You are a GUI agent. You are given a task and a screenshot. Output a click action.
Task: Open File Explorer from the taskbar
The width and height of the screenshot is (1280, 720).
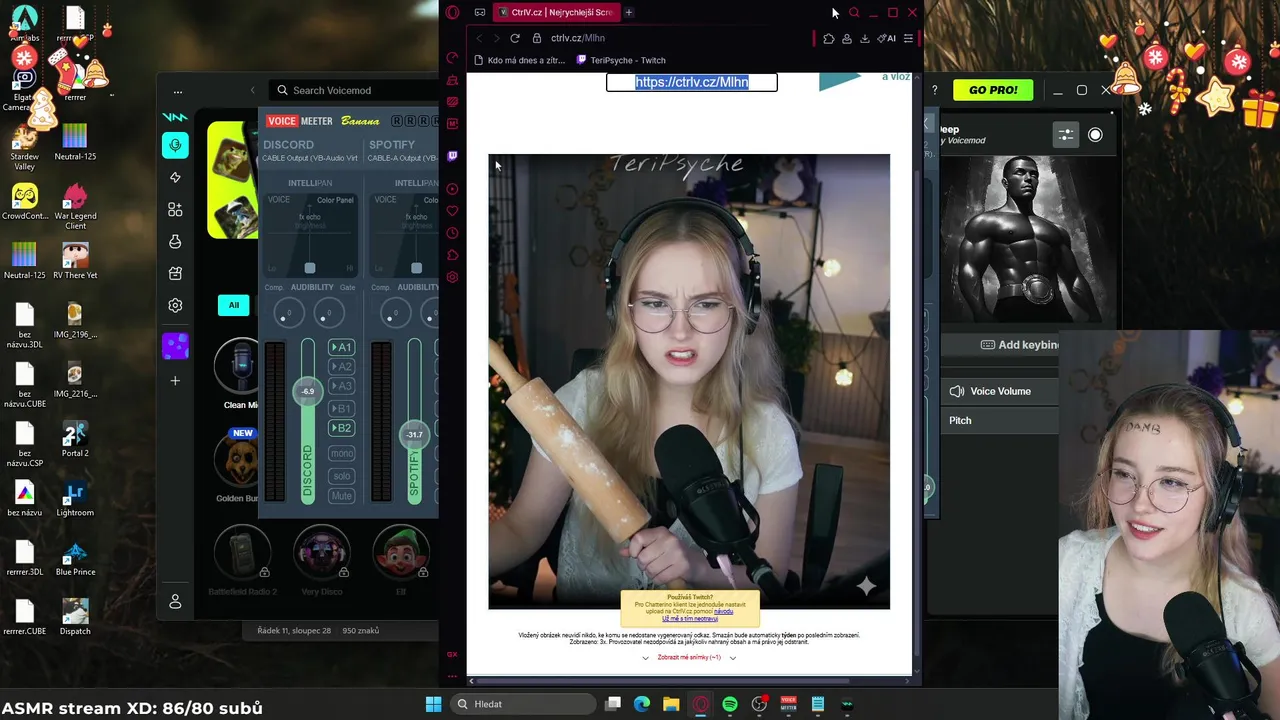click(671, 704)
